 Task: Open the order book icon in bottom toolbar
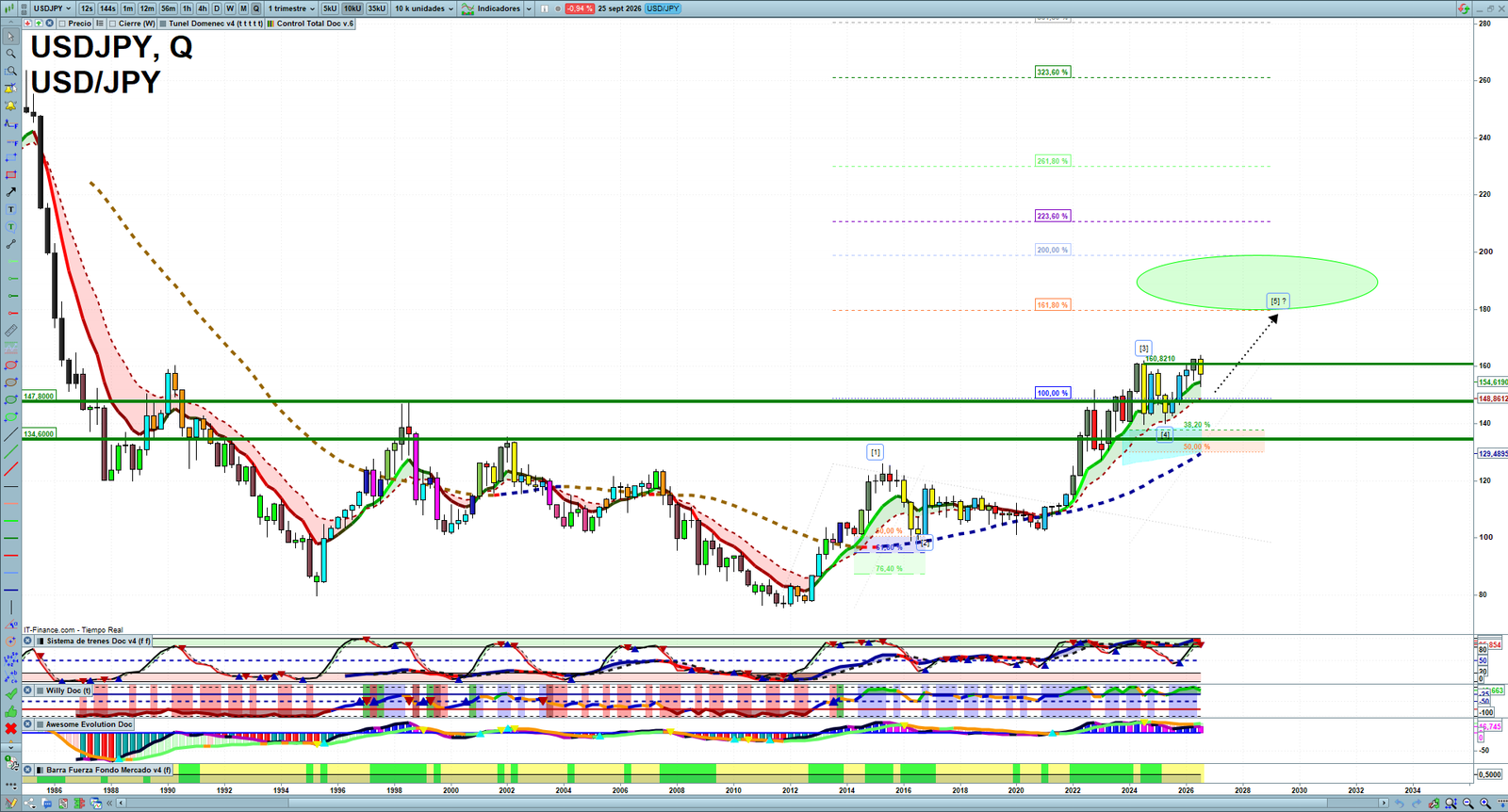coord(79,804)
